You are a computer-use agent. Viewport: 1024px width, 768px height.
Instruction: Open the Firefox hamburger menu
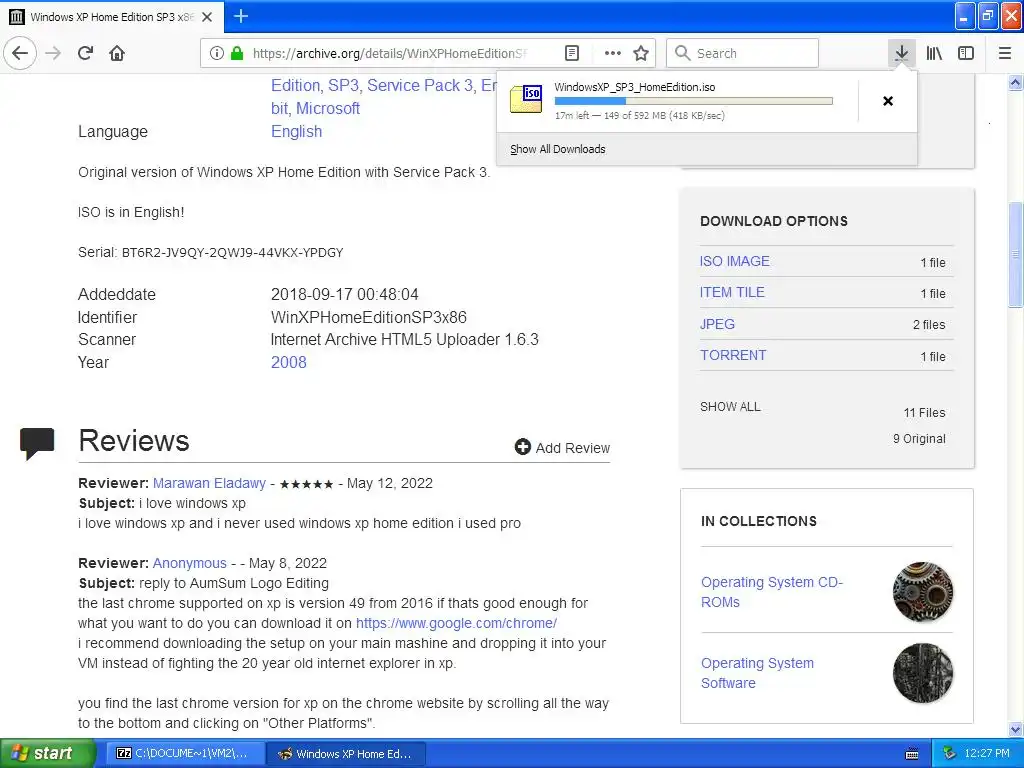tap(1005, 53)
